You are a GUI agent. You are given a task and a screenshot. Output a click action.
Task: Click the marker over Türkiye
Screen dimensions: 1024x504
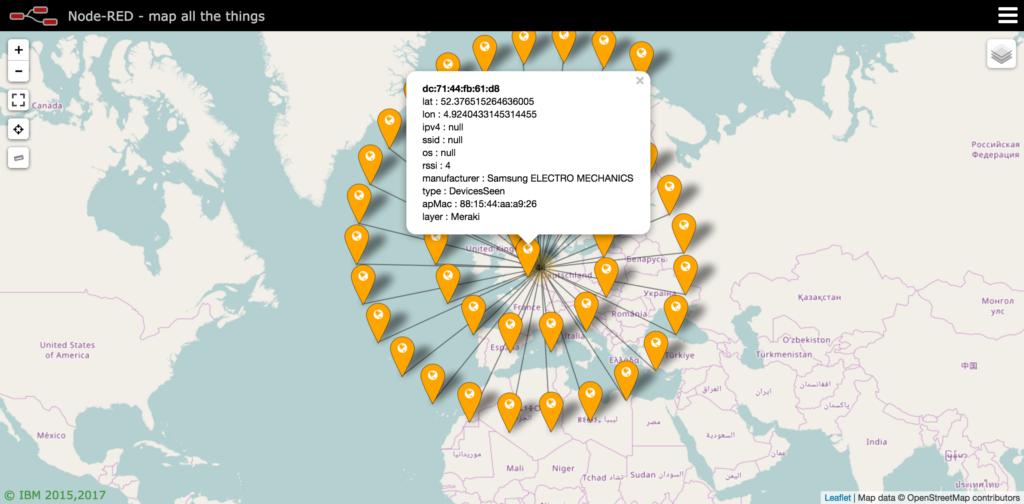click(x=656, y=350)
